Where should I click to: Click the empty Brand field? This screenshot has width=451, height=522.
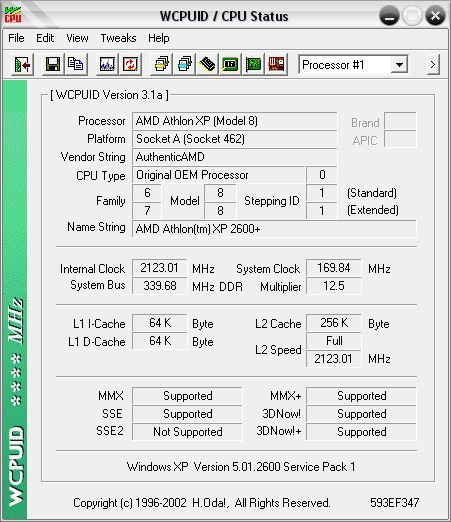point(400,121)
